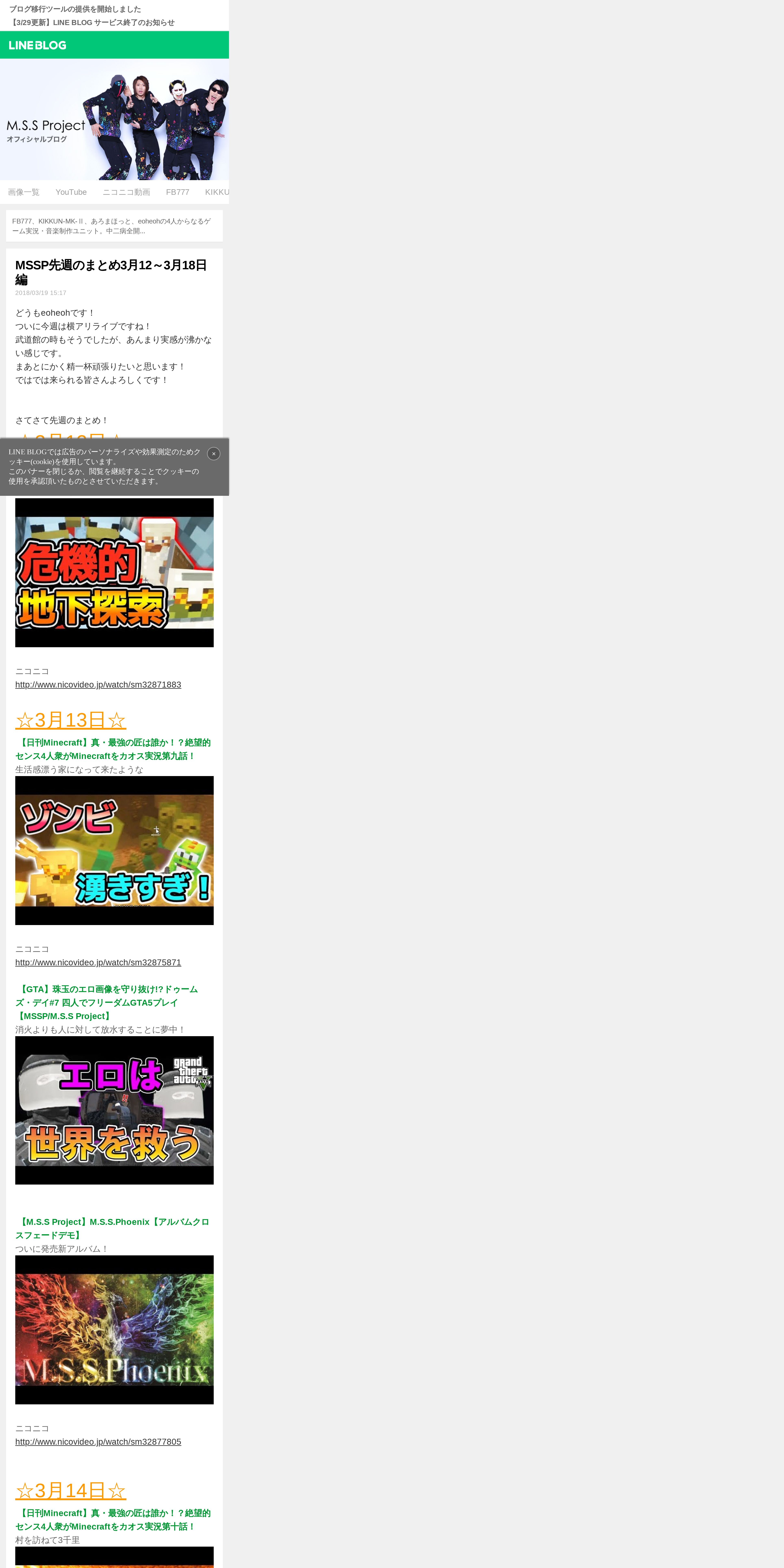Open post title MSSP先週のまとめ3月12～3月18日編
This screenshot has width=784, height=1568.
(111, 272)
